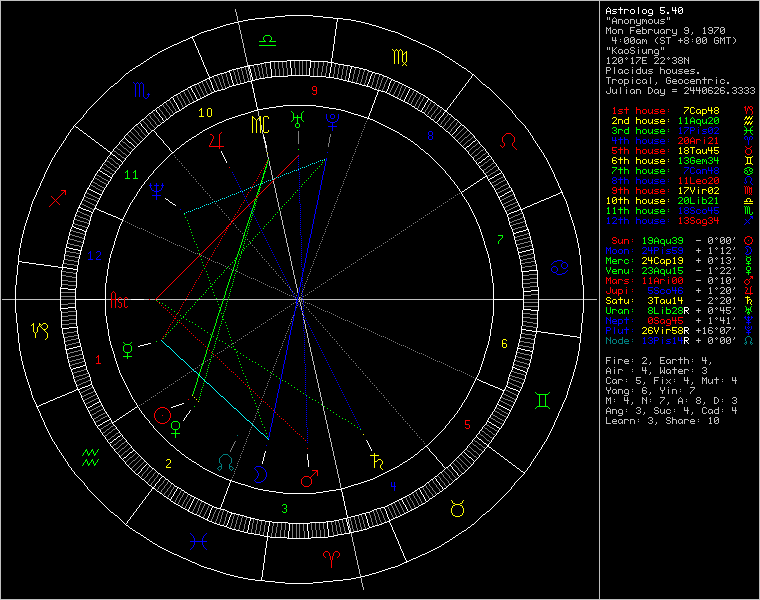The height and width of the screenshot is (600, 760).
Task: Click the blue Pisces glyph on the zodiac ring
Action: click(x=199, y=541)
